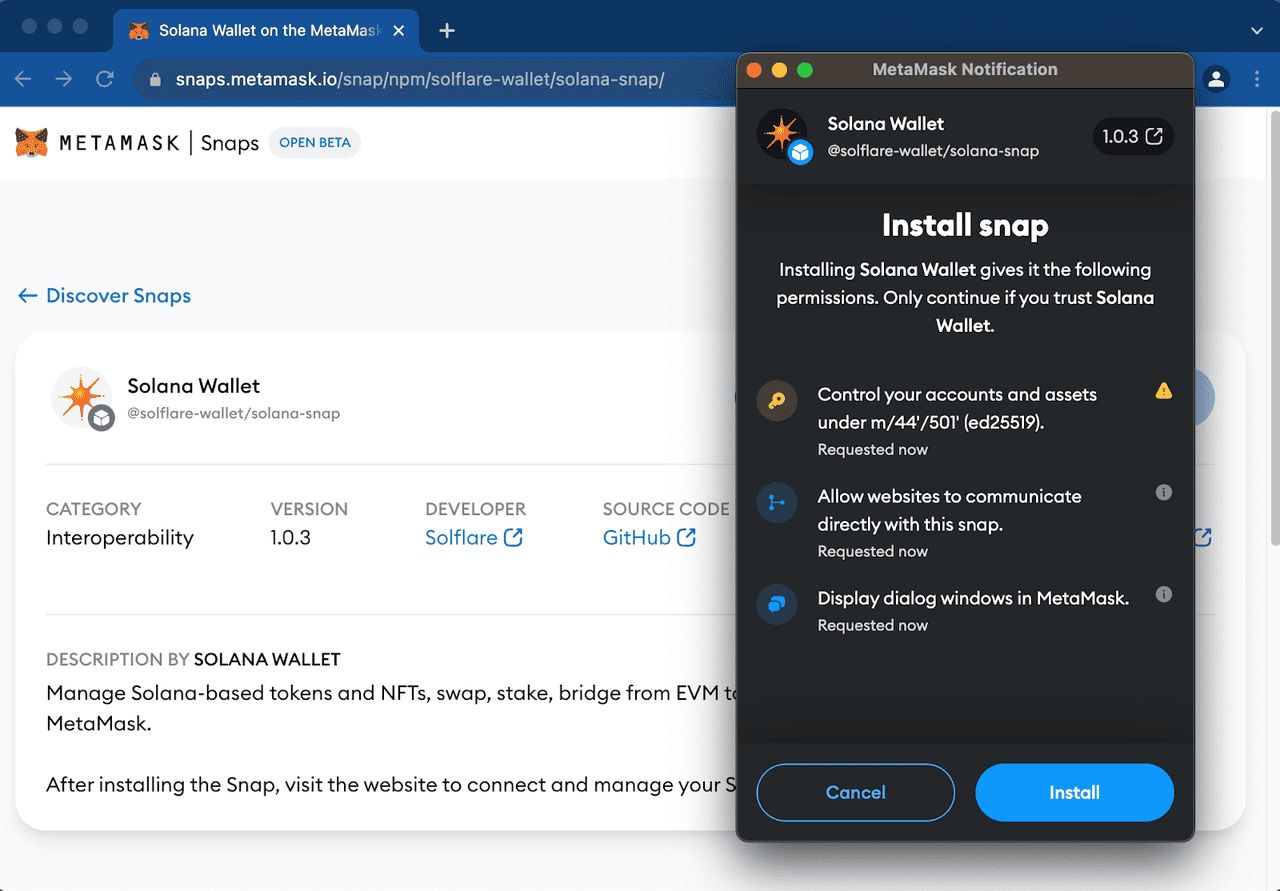Go back to Discover Snaps
Screen dimensions: 1280x891
(105, 296)
